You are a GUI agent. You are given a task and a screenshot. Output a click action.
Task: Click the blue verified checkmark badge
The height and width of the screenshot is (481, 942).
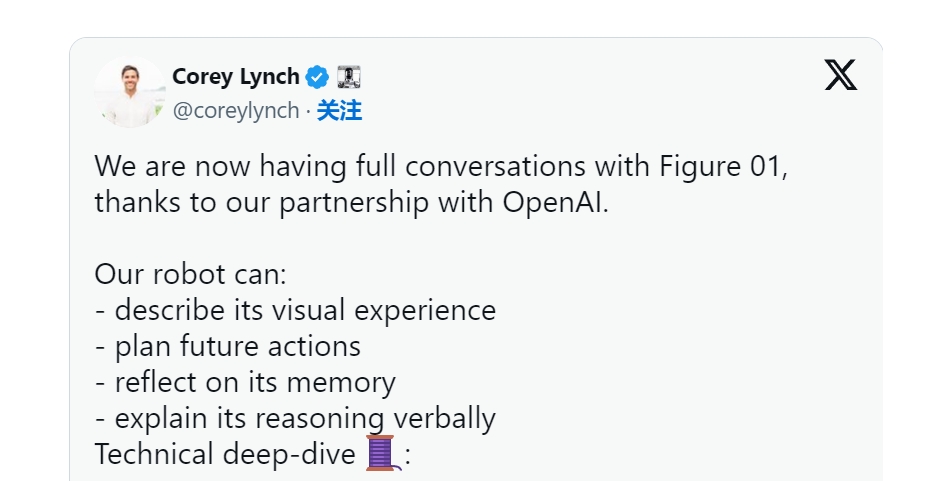pyautogui.click(x=317, y=76)
